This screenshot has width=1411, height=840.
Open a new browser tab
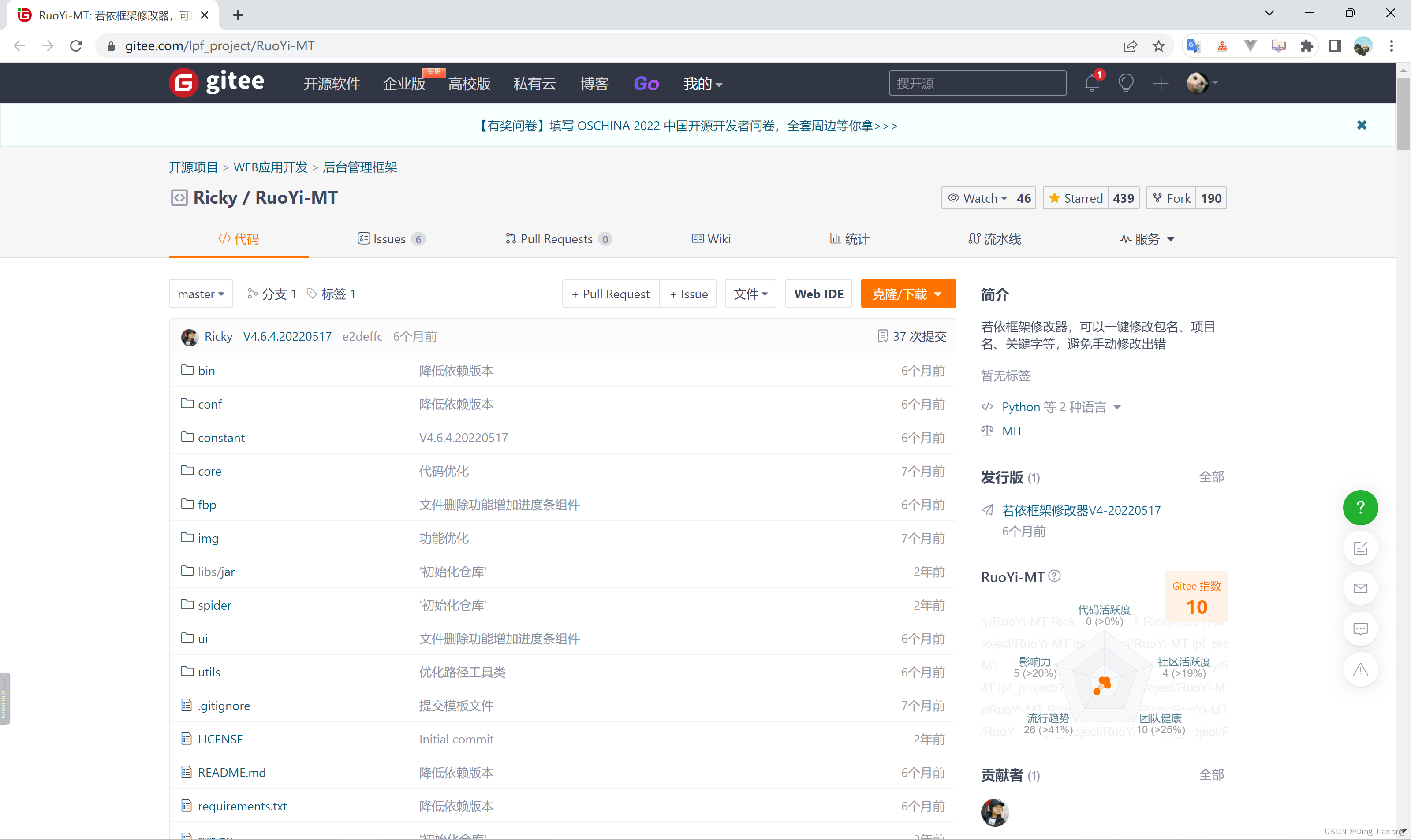pos(238,15)
